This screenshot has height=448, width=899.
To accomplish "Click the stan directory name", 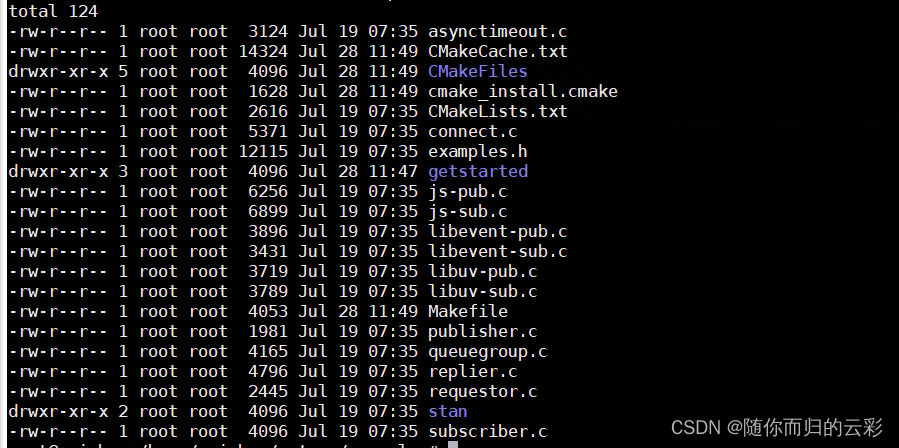I will (x=447, y=411).
